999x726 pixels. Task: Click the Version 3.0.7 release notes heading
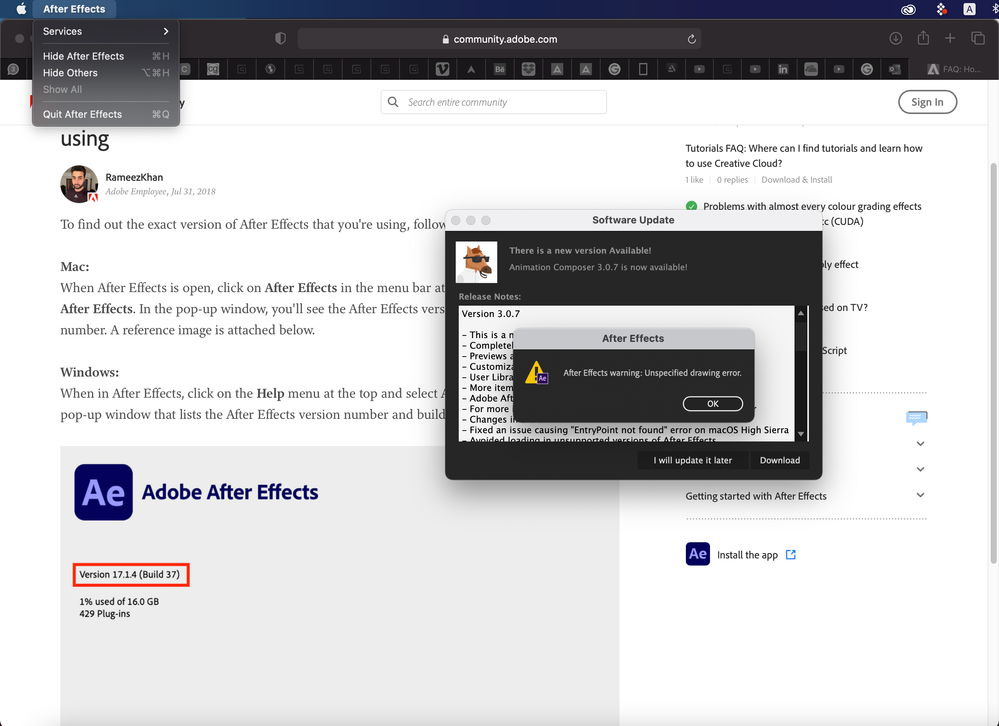491,314
